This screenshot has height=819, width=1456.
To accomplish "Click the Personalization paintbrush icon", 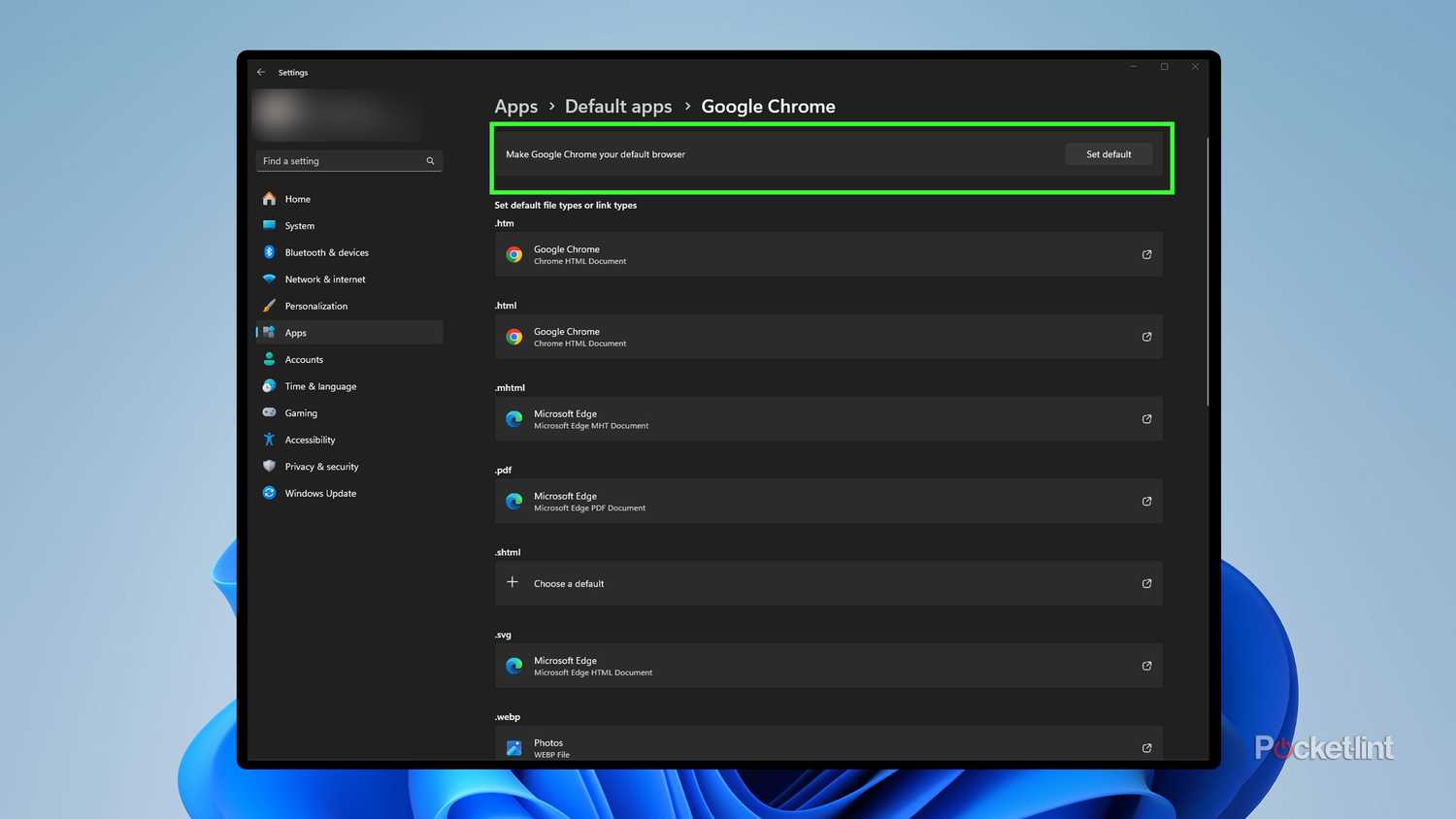I will 270,306.
